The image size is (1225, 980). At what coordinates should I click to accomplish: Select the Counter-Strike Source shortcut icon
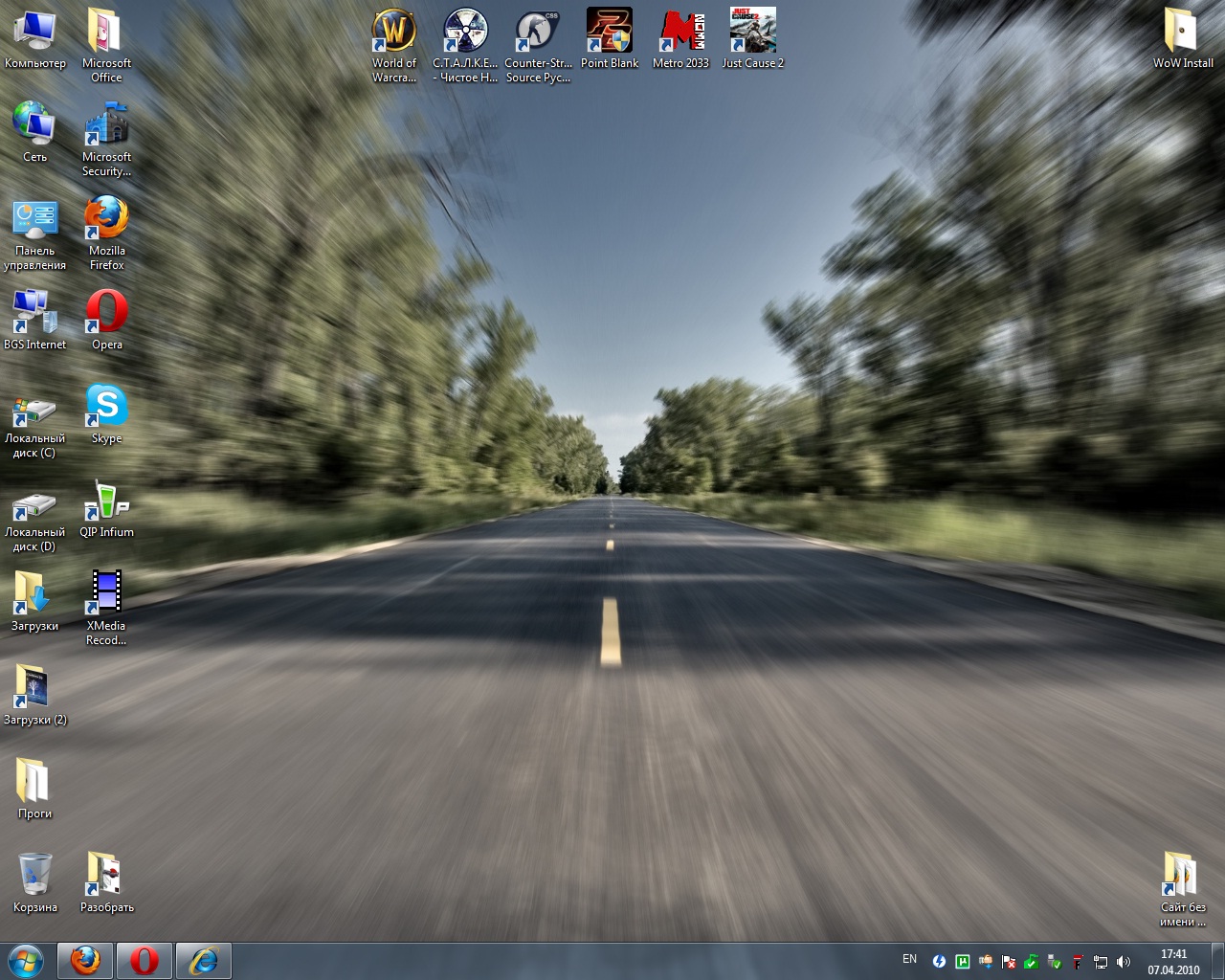tap(537, 33)
